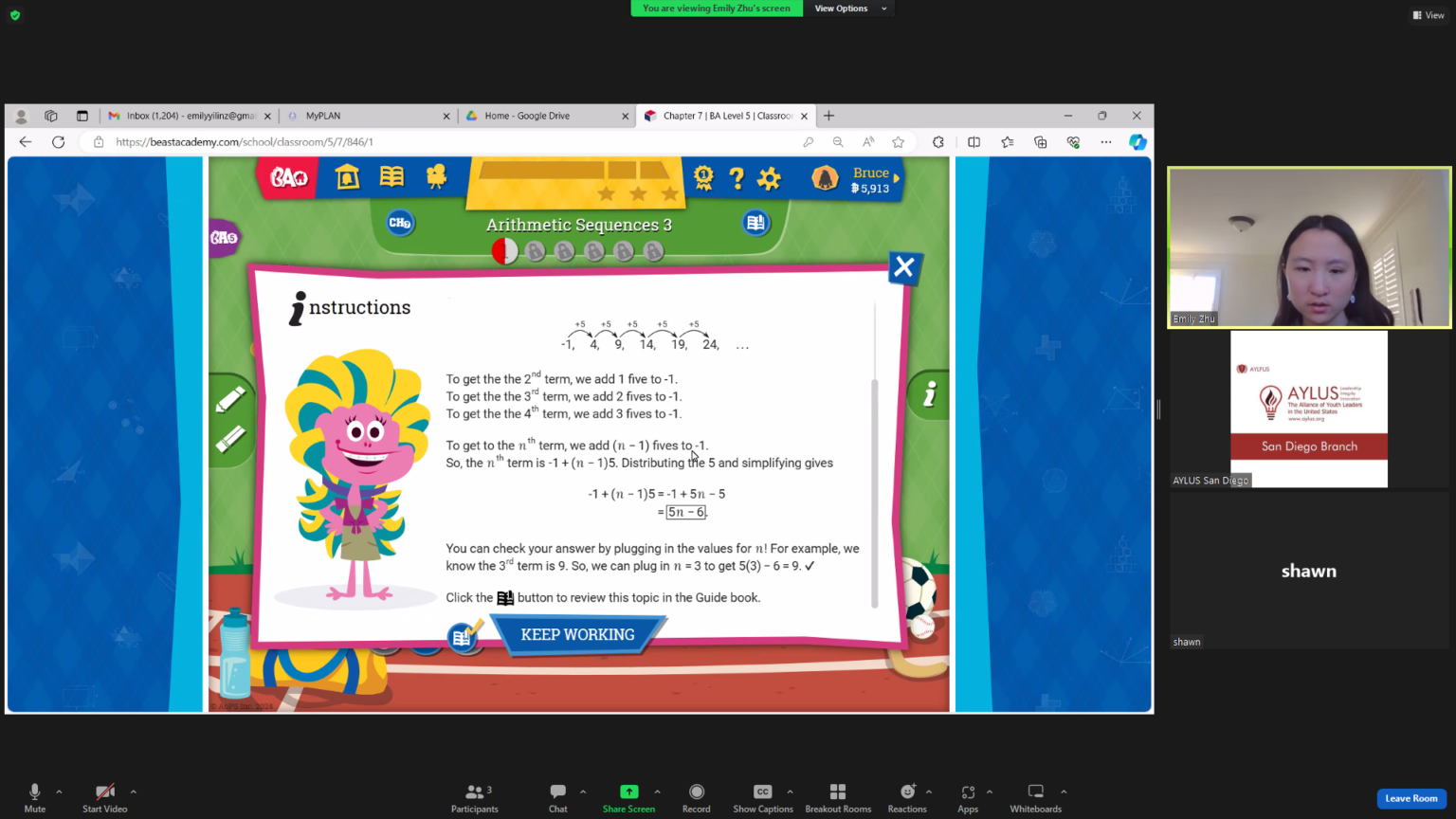The width and height of the screenshot is (1456, 819).
Task: Toggle Show Captions
Action: pyautogui.click(x=763, y=798)
